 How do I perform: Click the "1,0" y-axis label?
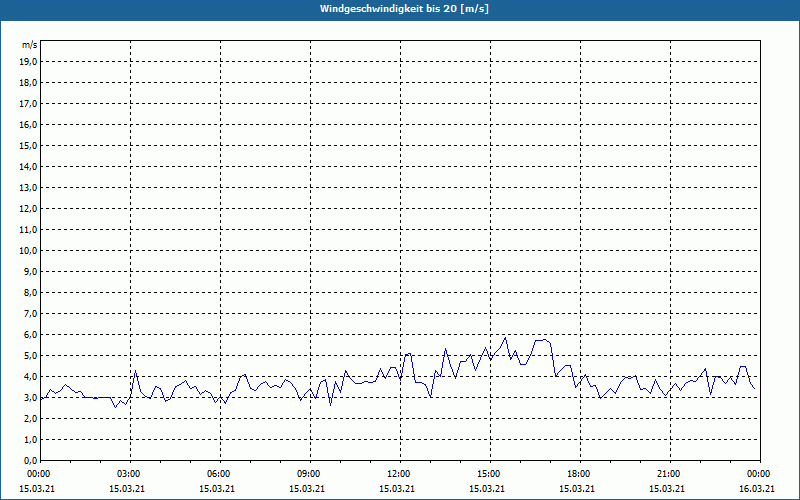31,440
